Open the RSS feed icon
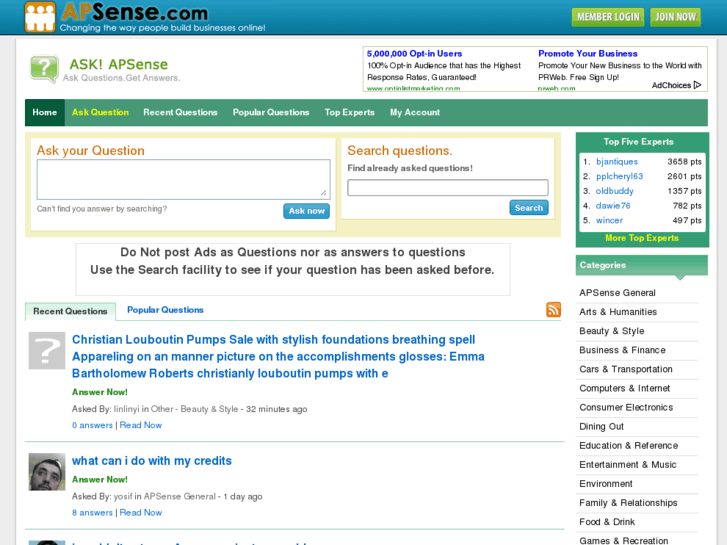The image size is (727, 545). click(553, 309)
